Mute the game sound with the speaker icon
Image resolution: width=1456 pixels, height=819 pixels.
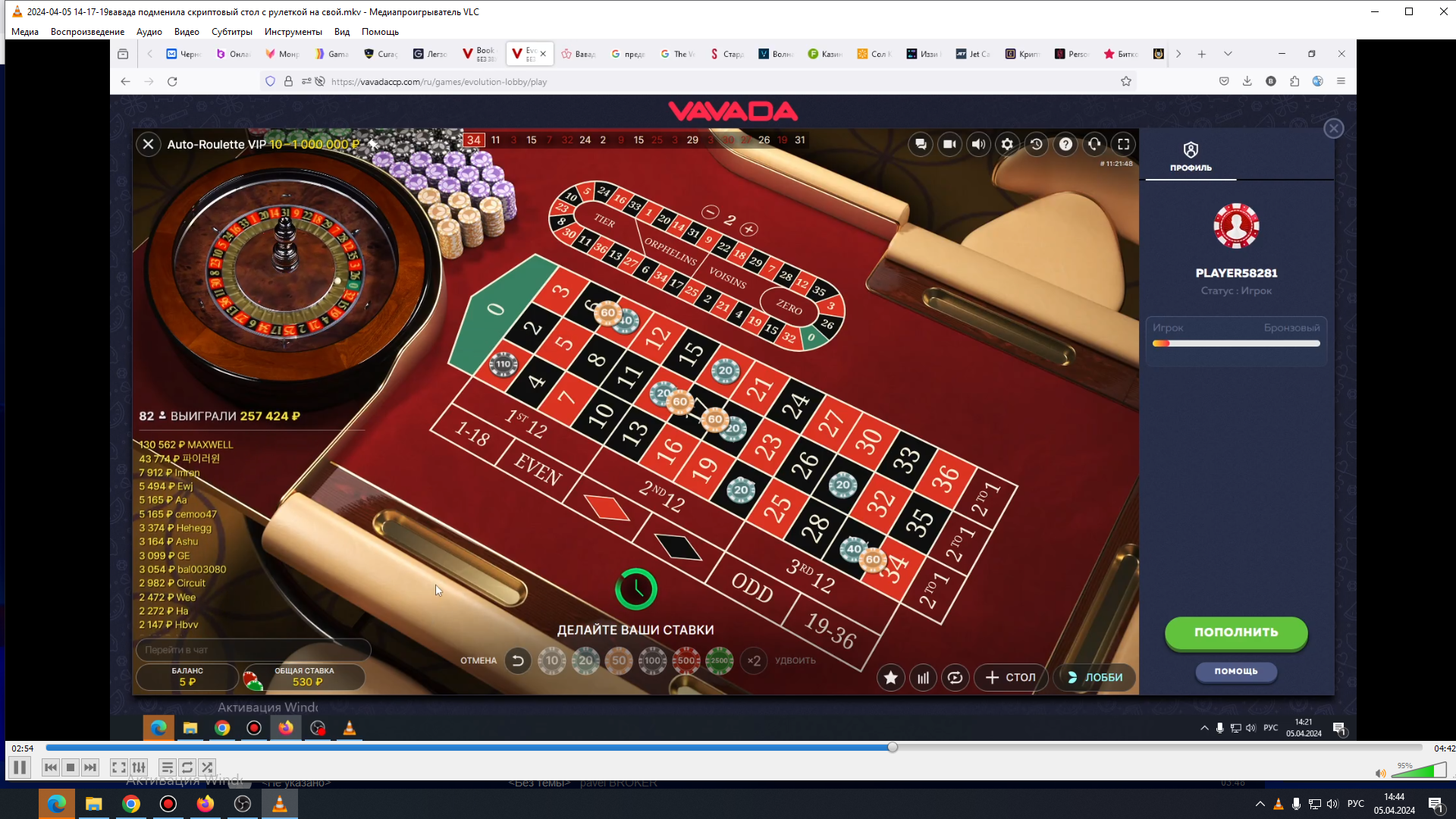978,144
